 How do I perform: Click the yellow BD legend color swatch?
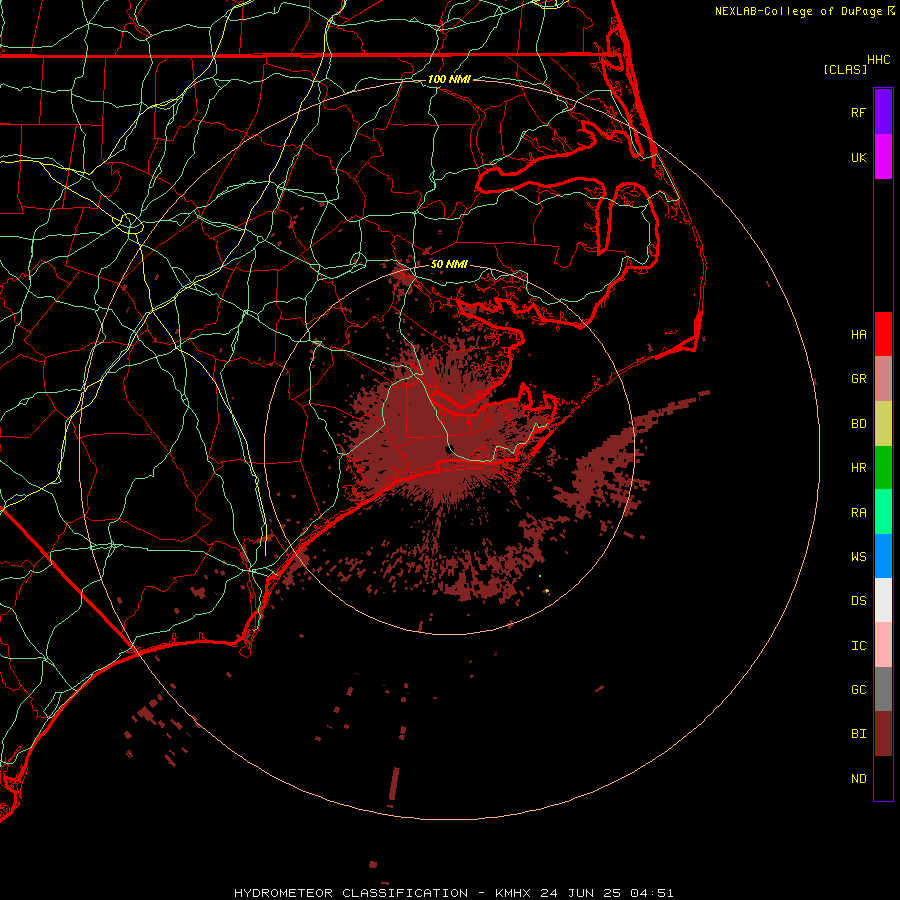coord(883,424)
